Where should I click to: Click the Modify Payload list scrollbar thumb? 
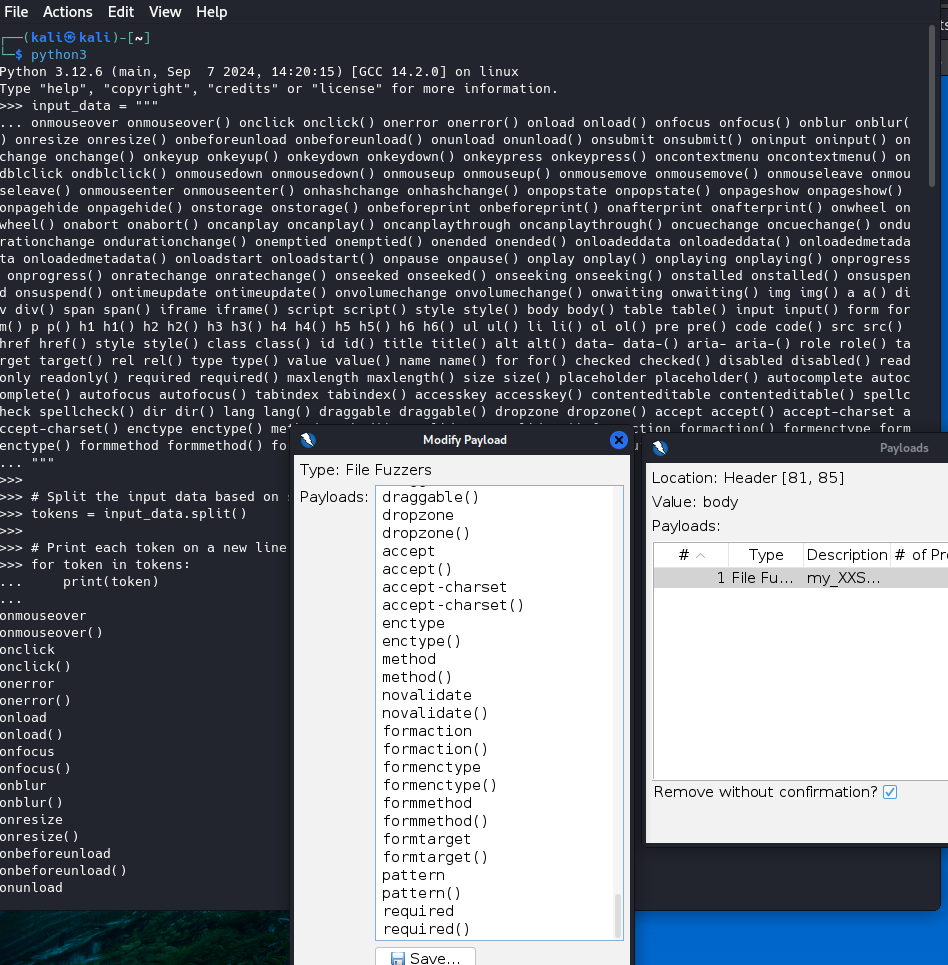(x=618, y=915)
